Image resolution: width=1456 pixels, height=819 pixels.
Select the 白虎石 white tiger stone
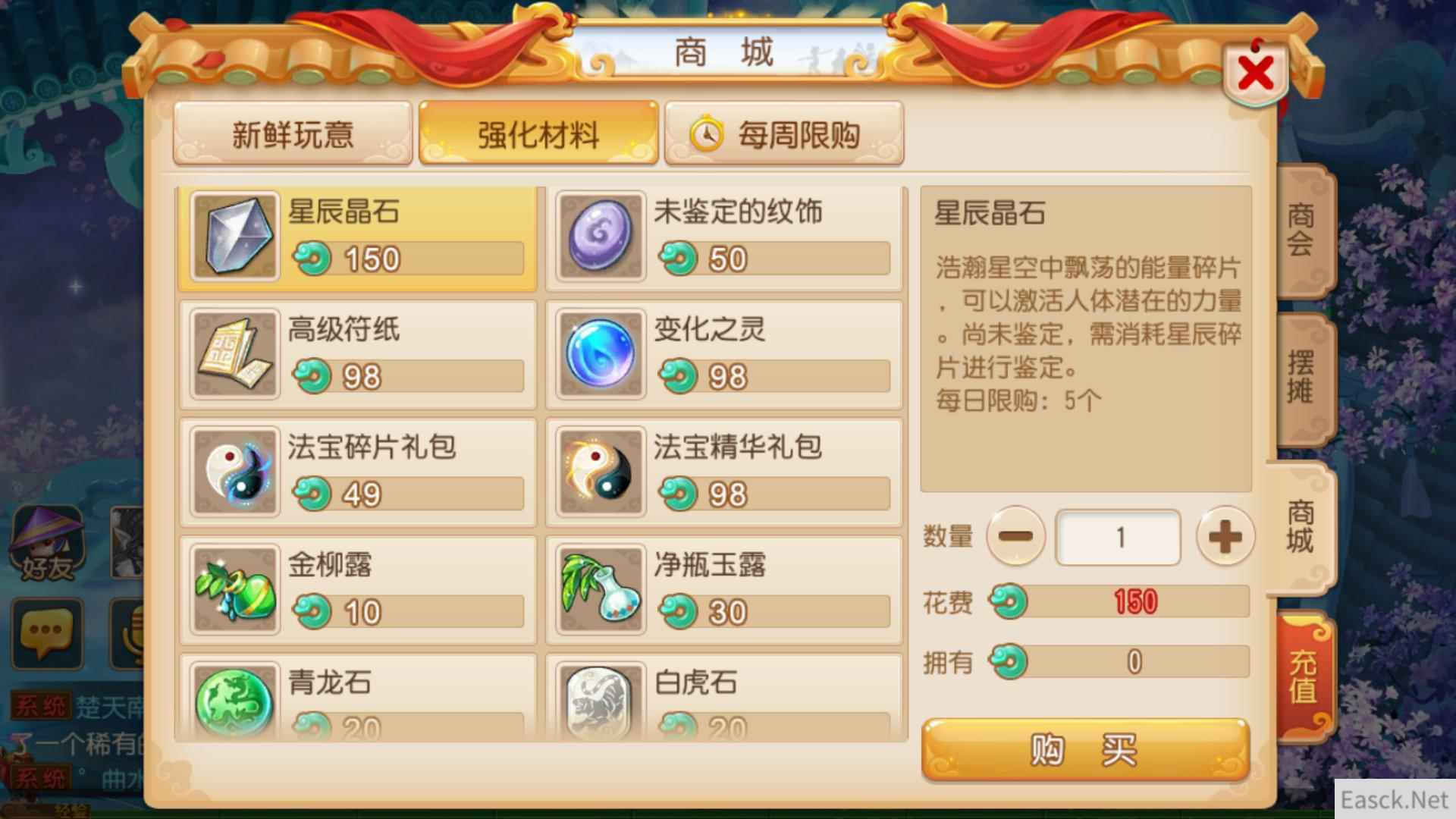pyautogui.click(x=601, y=701)
